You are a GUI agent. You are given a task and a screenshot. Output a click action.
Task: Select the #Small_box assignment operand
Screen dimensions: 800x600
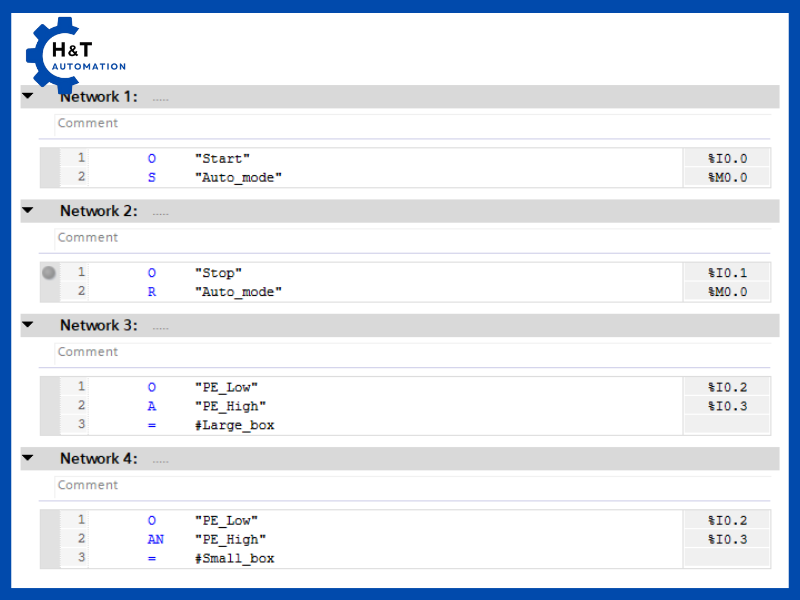[x=234, y=558]
